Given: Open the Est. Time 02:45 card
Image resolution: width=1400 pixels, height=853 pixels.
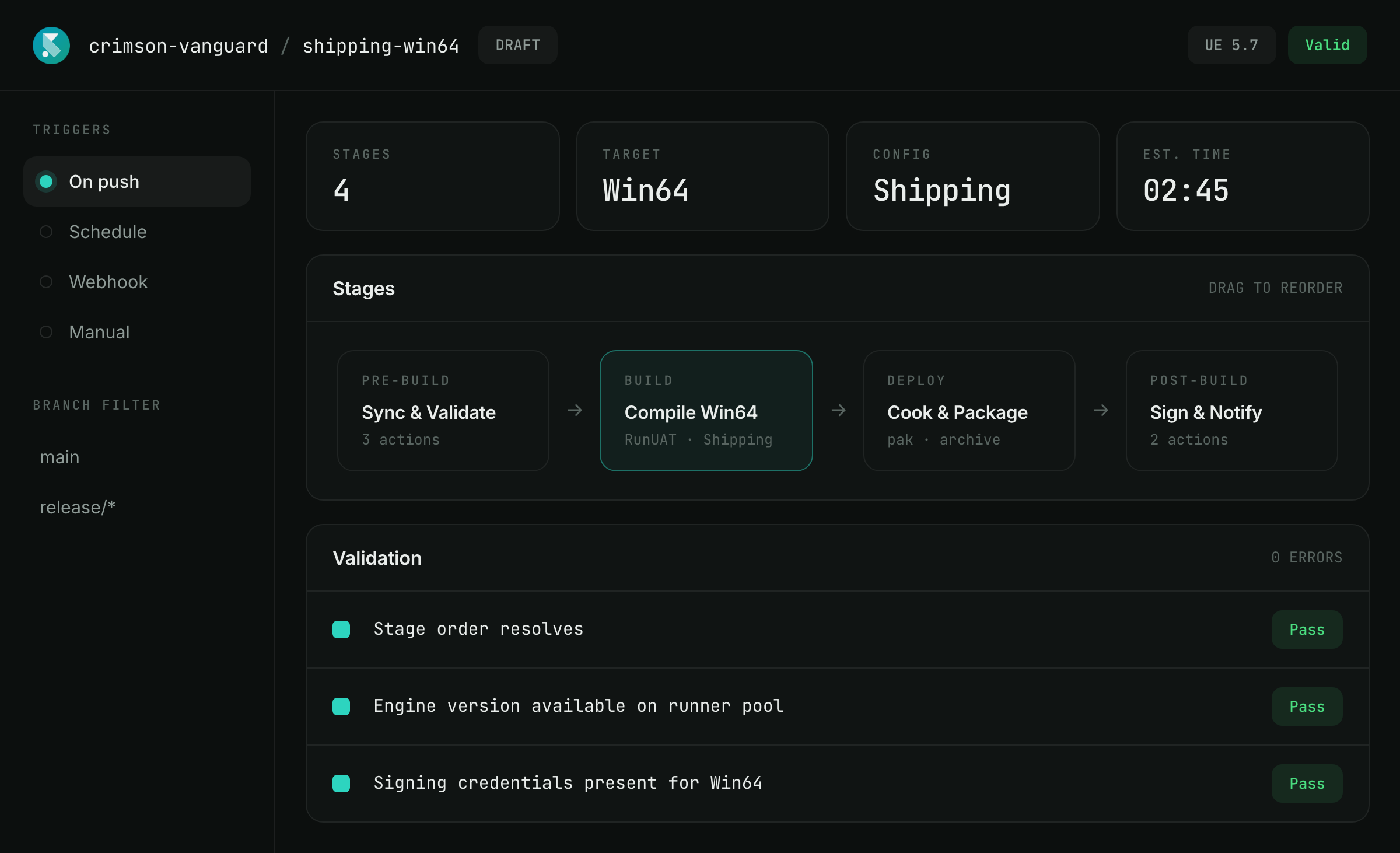Looking at the screenshot, I should click(x=1243, y=176).
